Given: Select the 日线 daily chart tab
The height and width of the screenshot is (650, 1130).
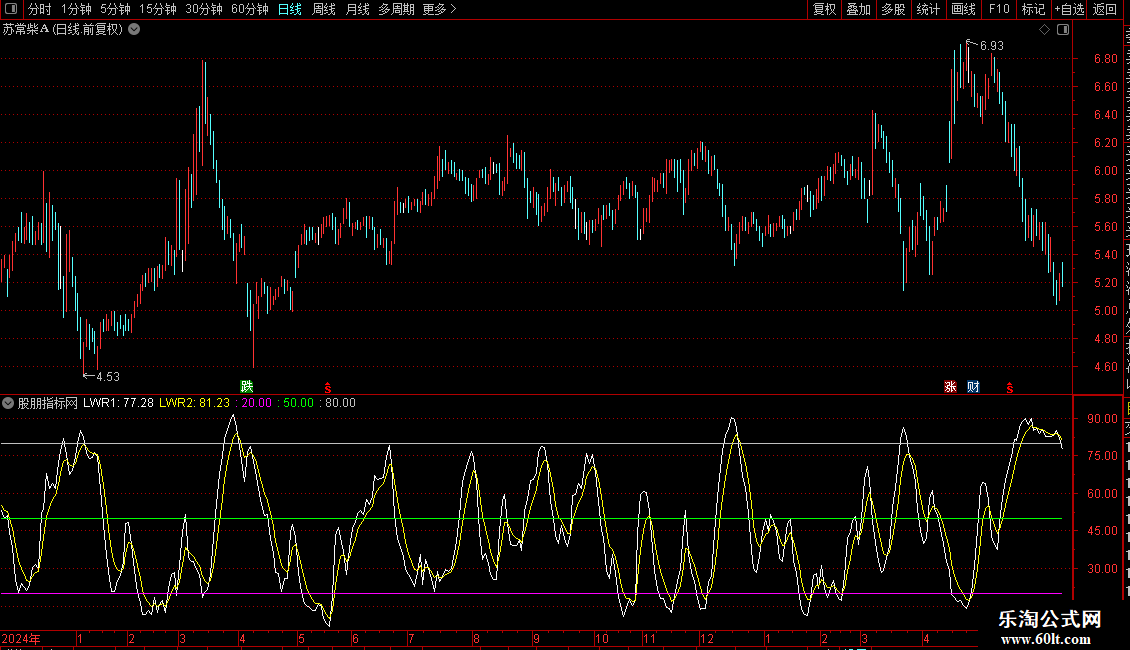Looking at the screenshot, I should point(290,9).
